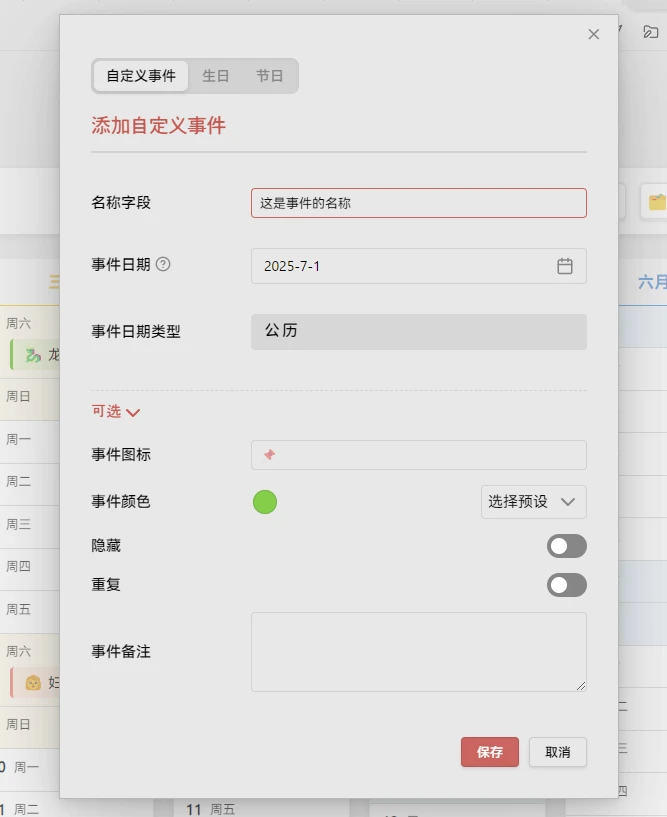Click the green event color swatch
Viewport: 667px width, 817px height.
[x=265, y=502]
